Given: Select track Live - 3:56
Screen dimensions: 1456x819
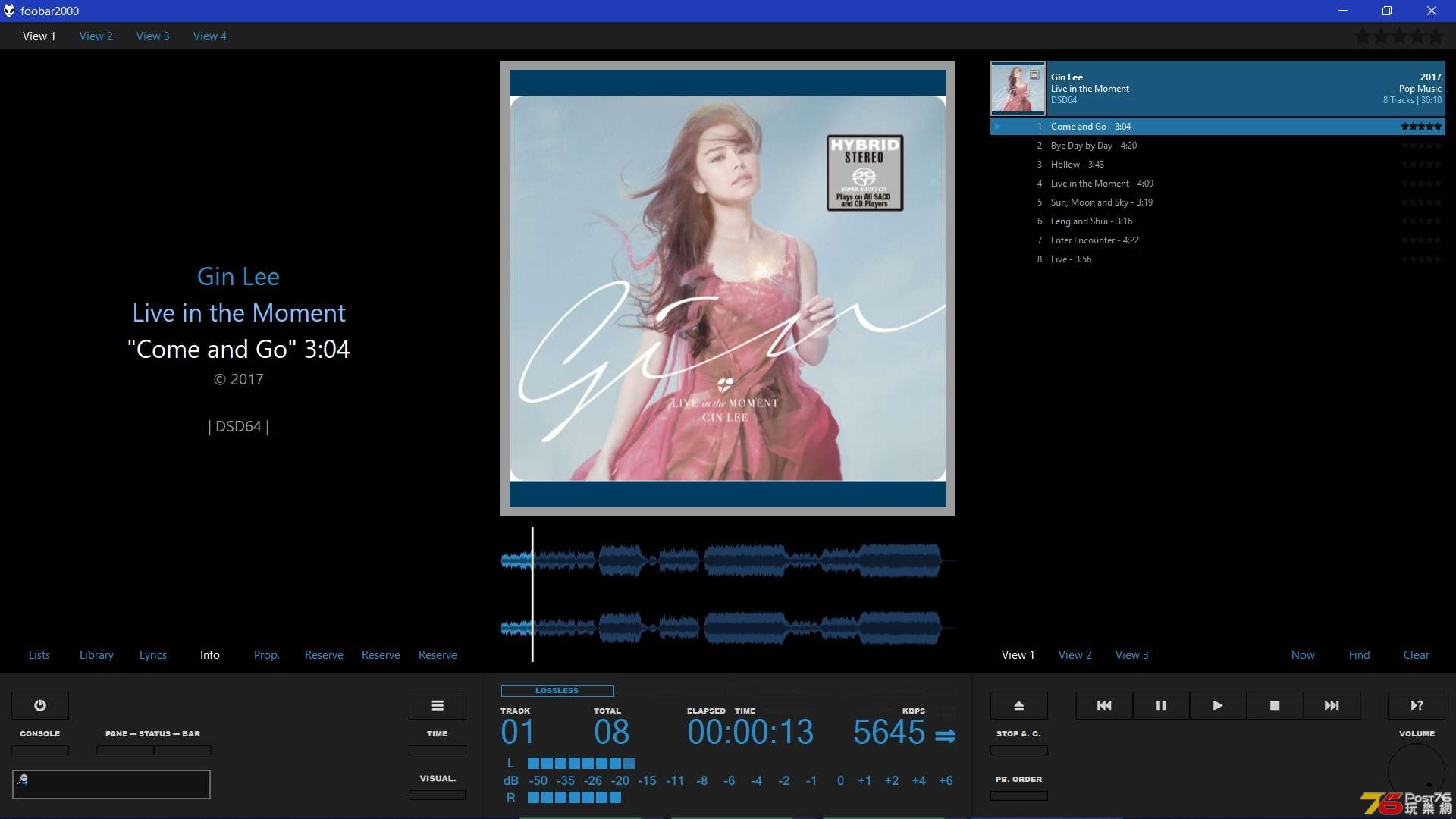Looking at the screenshot, I should 1217,259.
